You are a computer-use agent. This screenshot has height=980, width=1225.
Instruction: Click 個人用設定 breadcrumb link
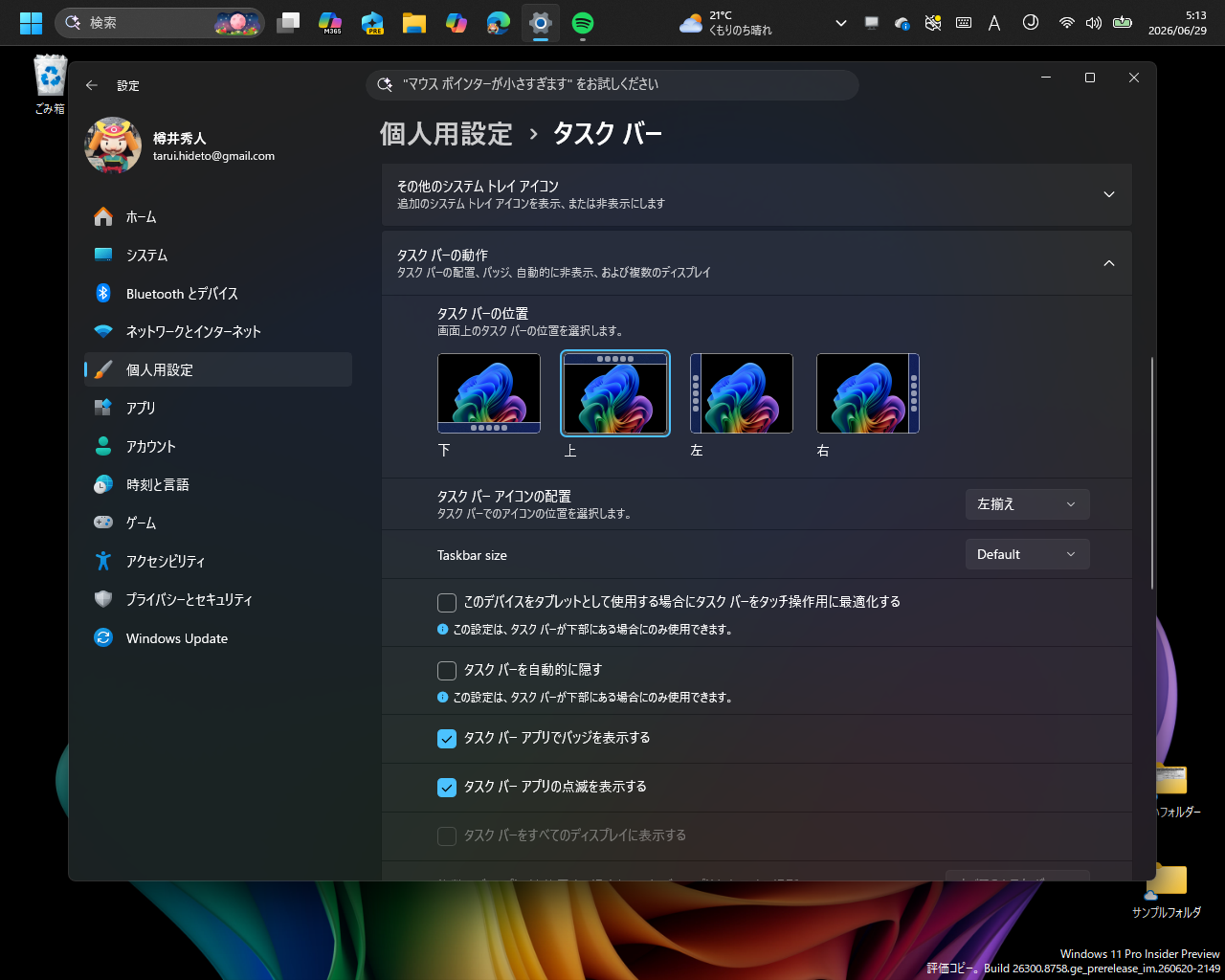click(x=446, y=134)
